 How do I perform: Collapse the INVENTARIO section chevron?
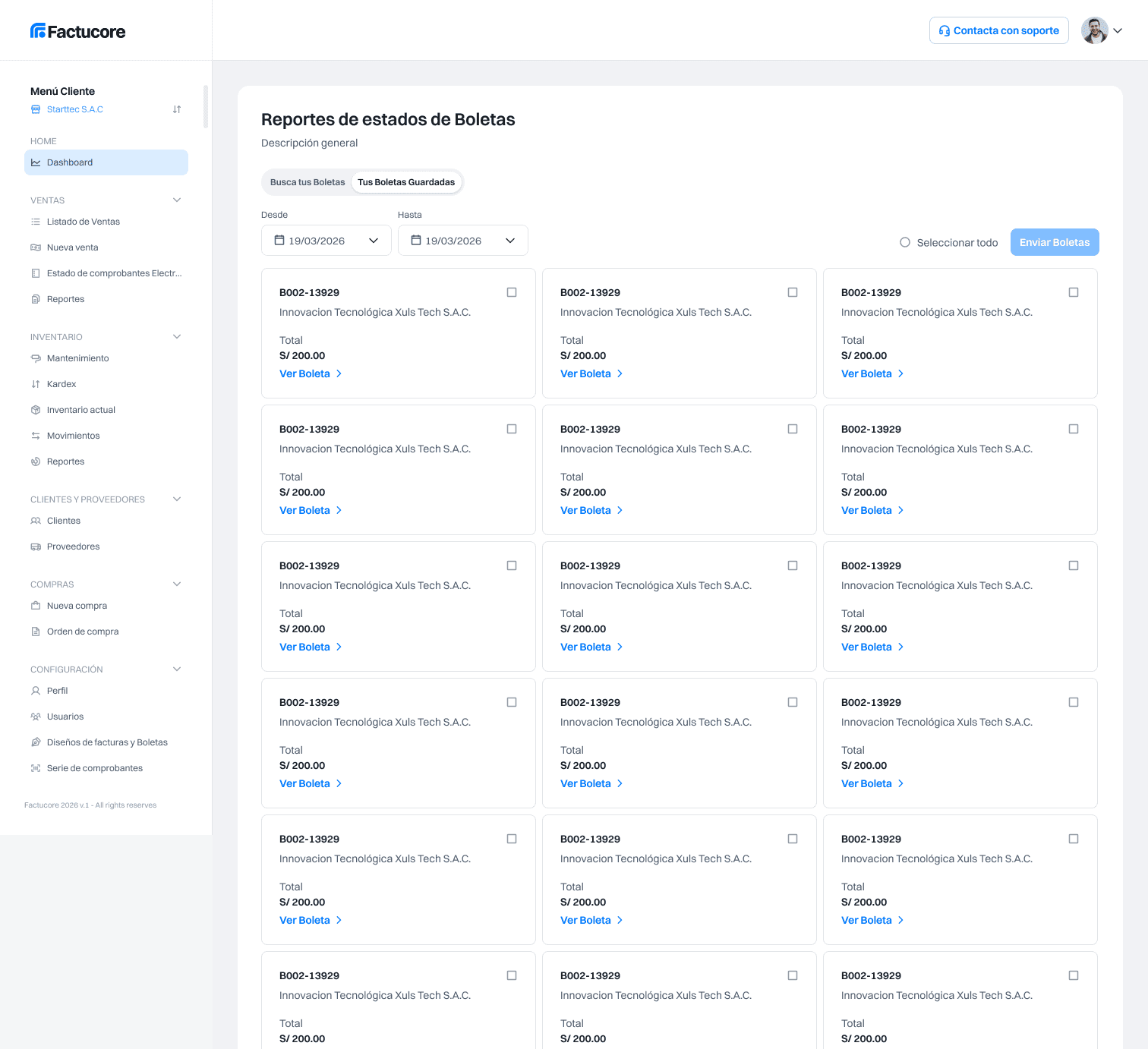coord(177,337)
